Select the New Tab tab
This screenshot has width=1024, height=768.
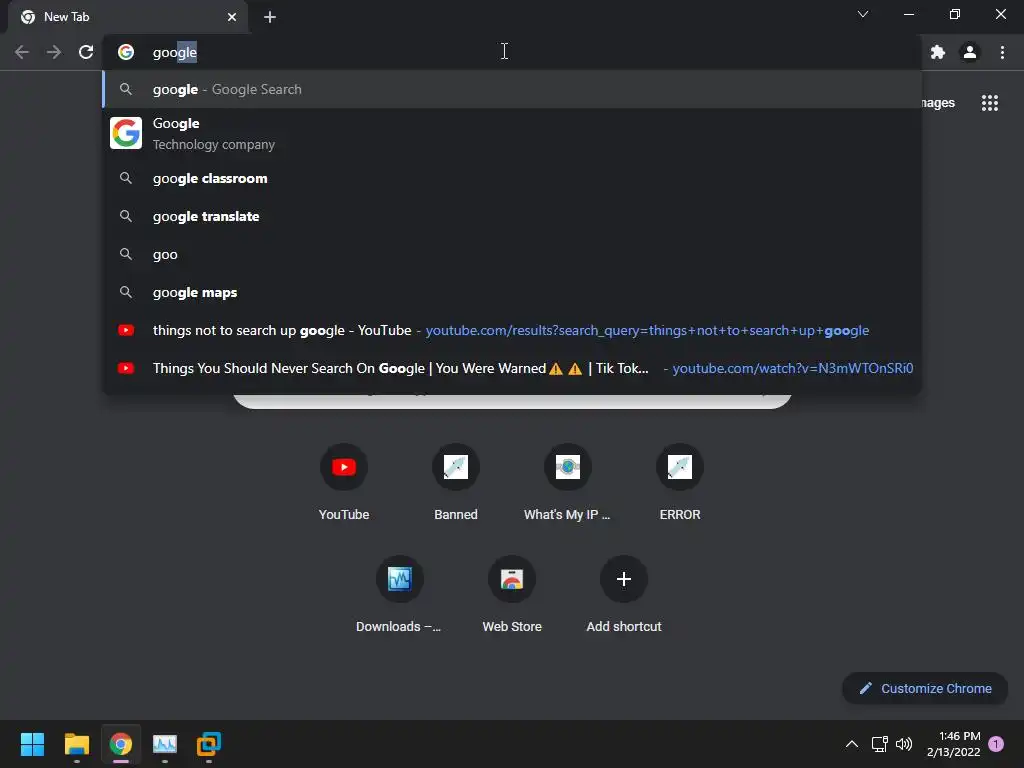pyautogui.click(x=128, y=17)
